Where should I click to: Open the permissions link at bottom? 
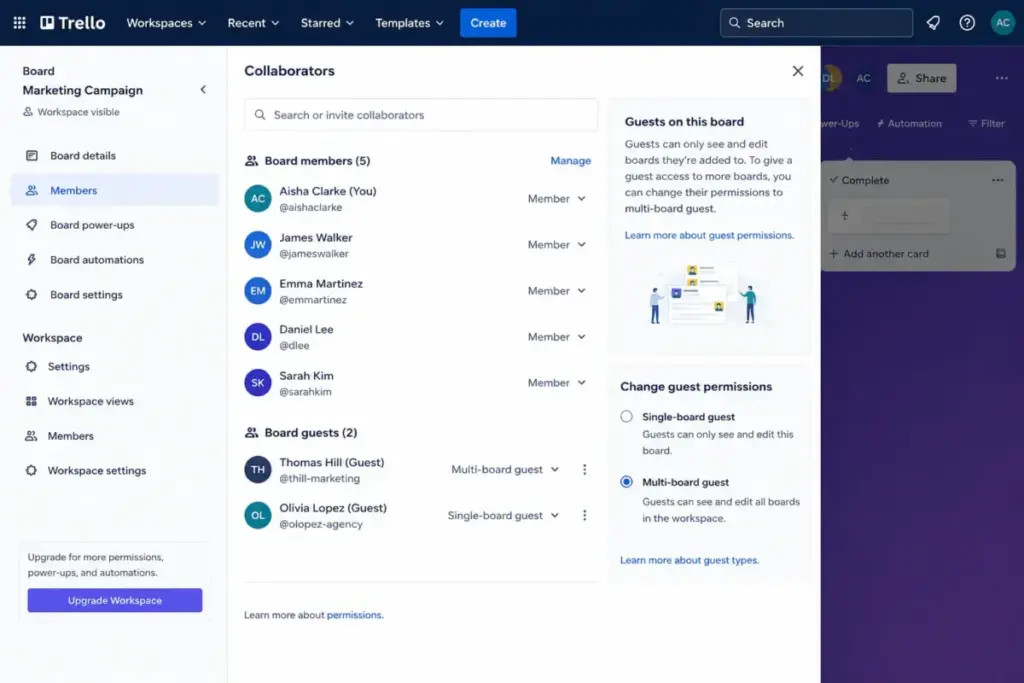pyautogui.click(x=355, y=615)
